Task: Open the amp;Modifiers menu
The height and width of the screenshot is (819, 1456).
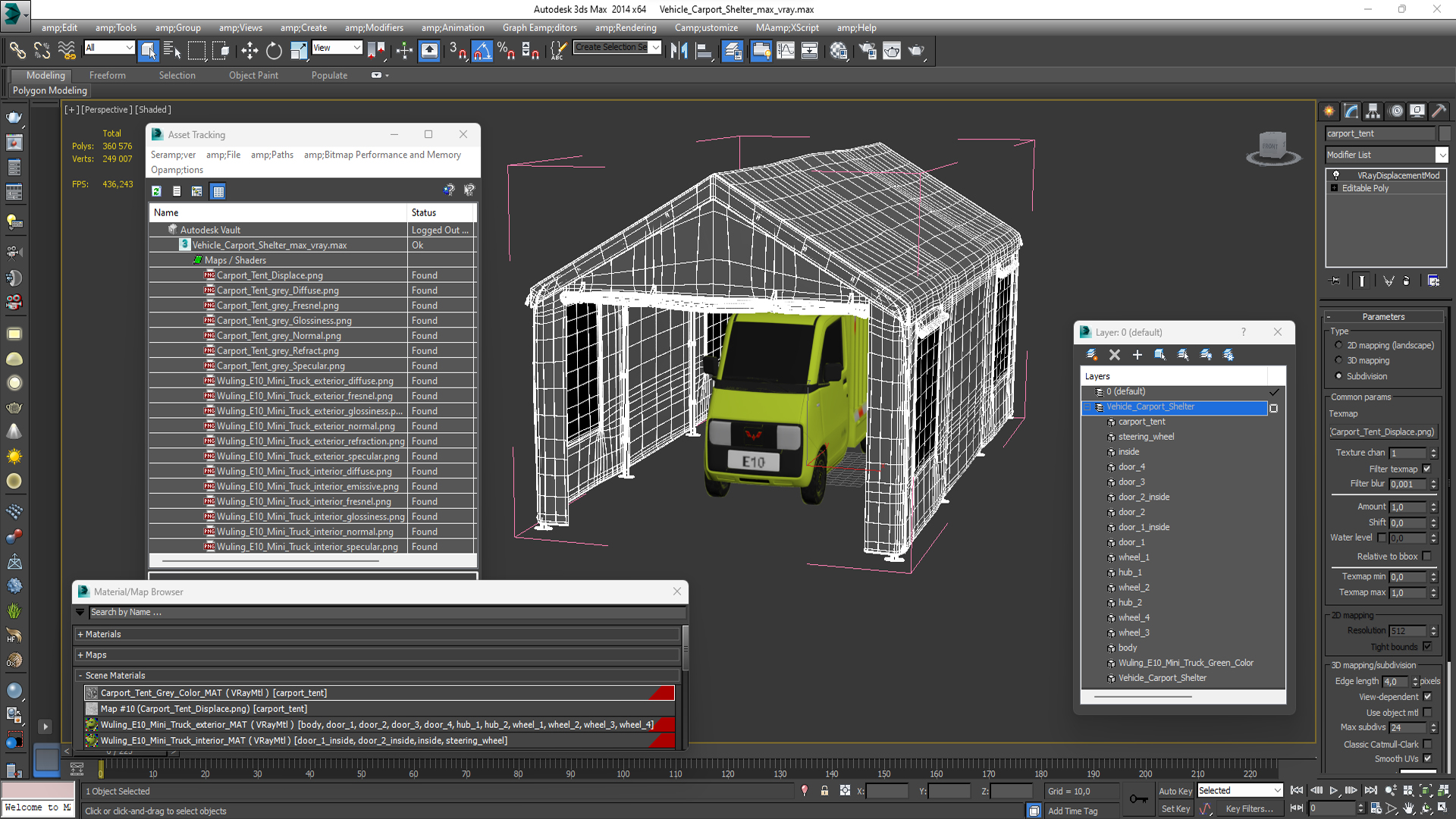Action: [x=374, y=28]
